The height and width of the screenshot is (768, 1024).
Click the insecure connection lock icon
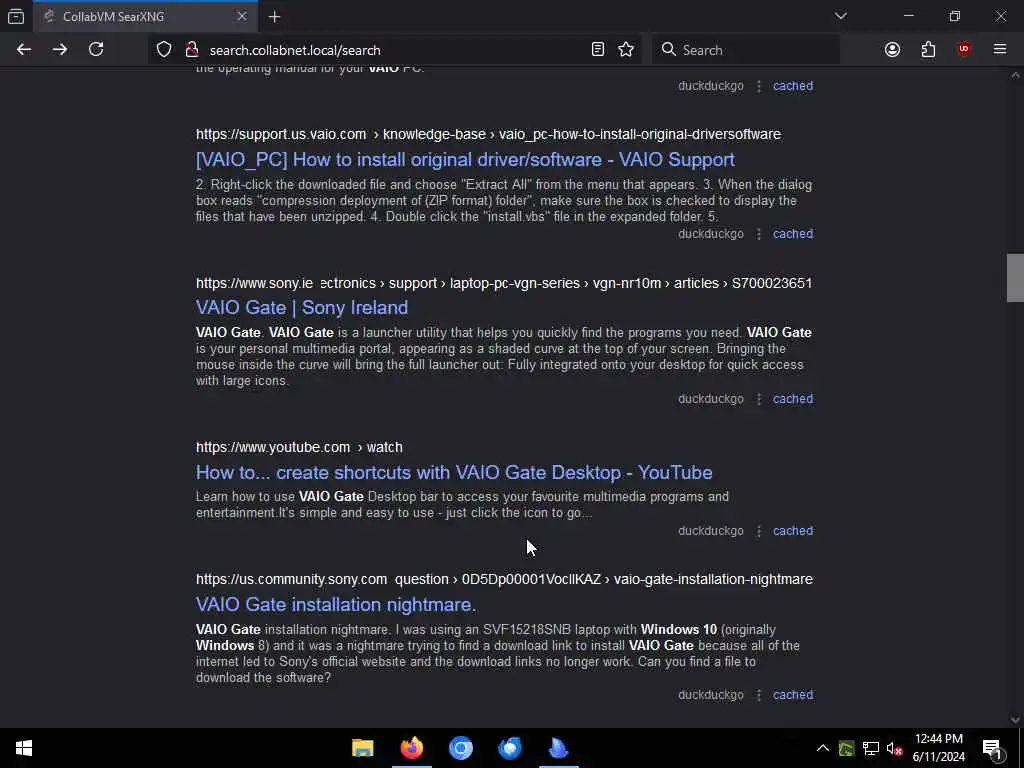[x=191, y=50]
